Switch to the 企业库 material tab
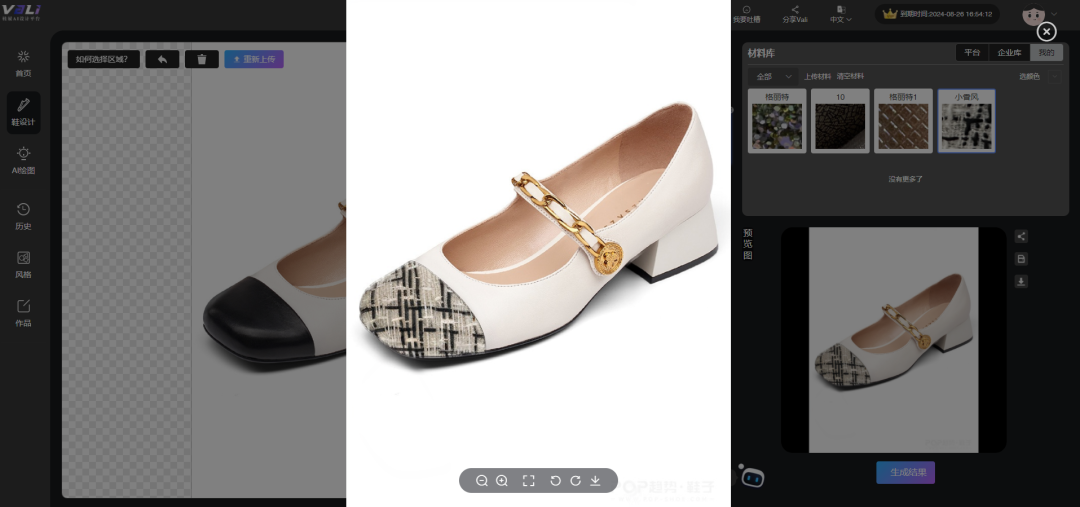Image resolution: width=1080 pixels, height=507 pixels. pyautogui.click(x=1009, y=52)
